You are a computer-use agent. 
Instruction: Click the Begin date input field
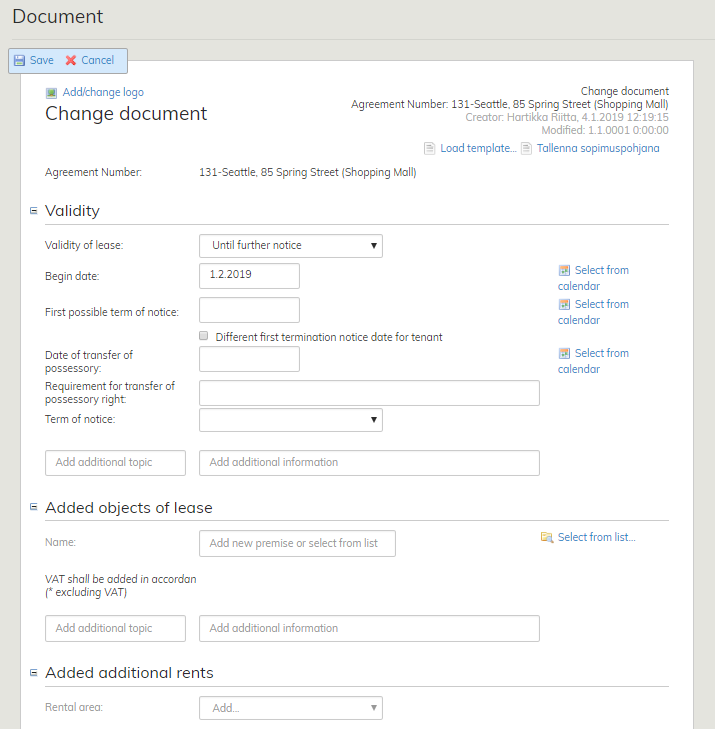249,276
